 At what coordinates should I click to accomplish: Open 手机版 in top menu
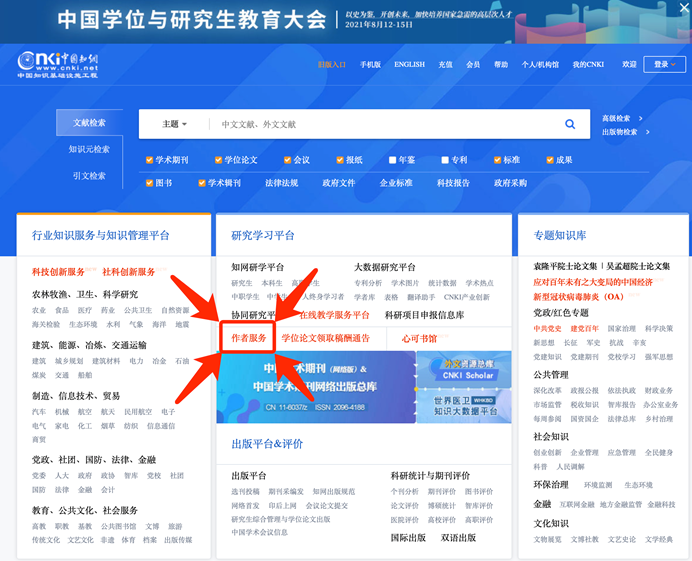click(x=370, y=64)
